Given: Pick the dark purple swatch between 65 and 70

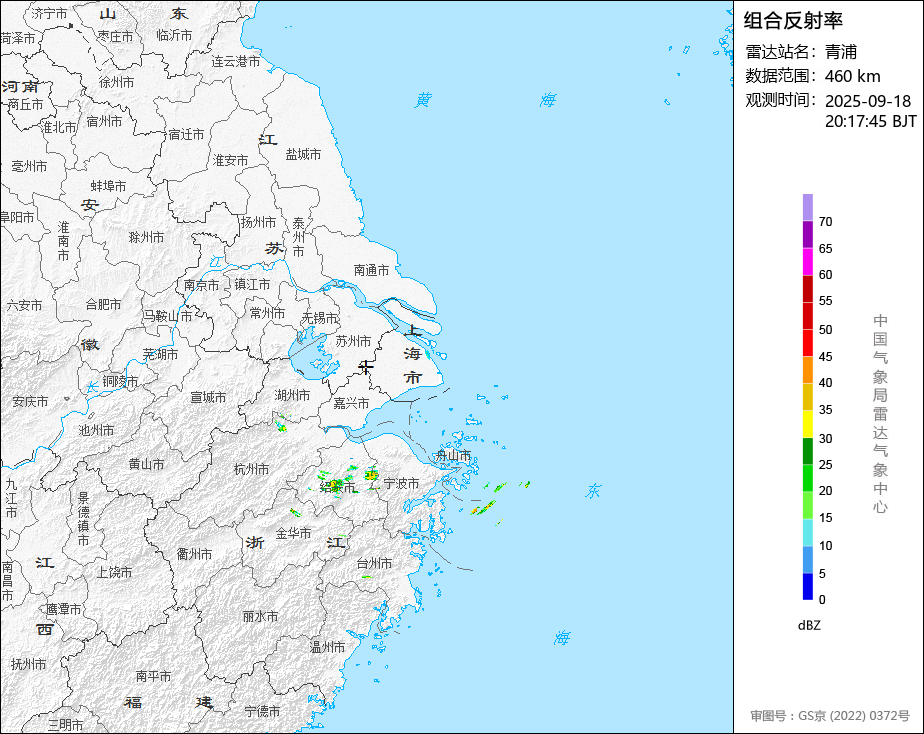Looking at the screenshot, I should coord(807,234).
